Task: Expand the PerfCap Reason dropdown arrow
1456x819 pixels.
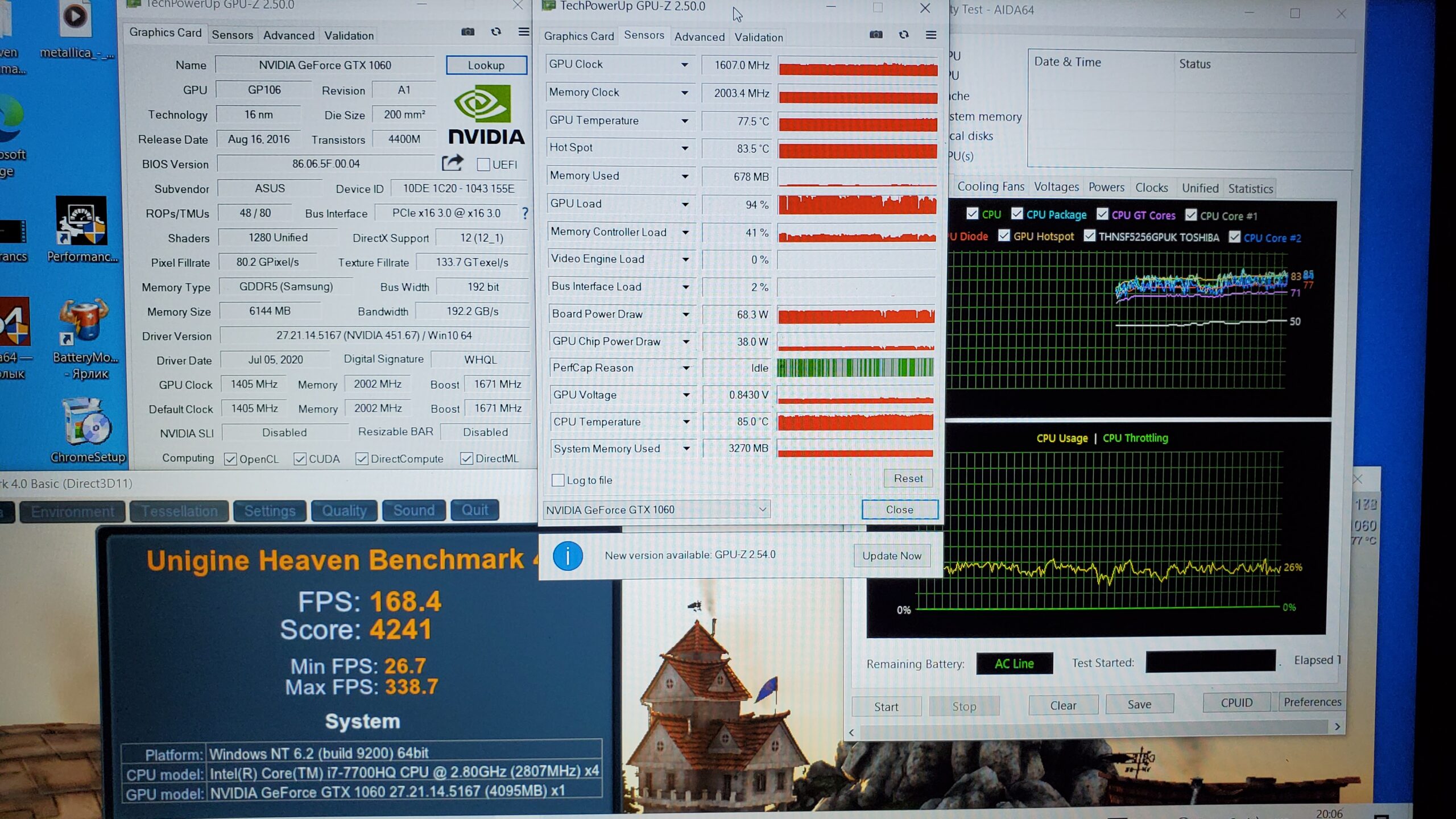Action: 686,368
